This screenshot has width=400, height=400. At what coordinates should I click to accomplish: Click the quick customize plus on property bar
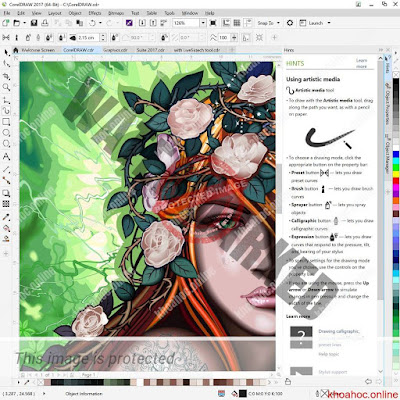click(x=274, y=37)
